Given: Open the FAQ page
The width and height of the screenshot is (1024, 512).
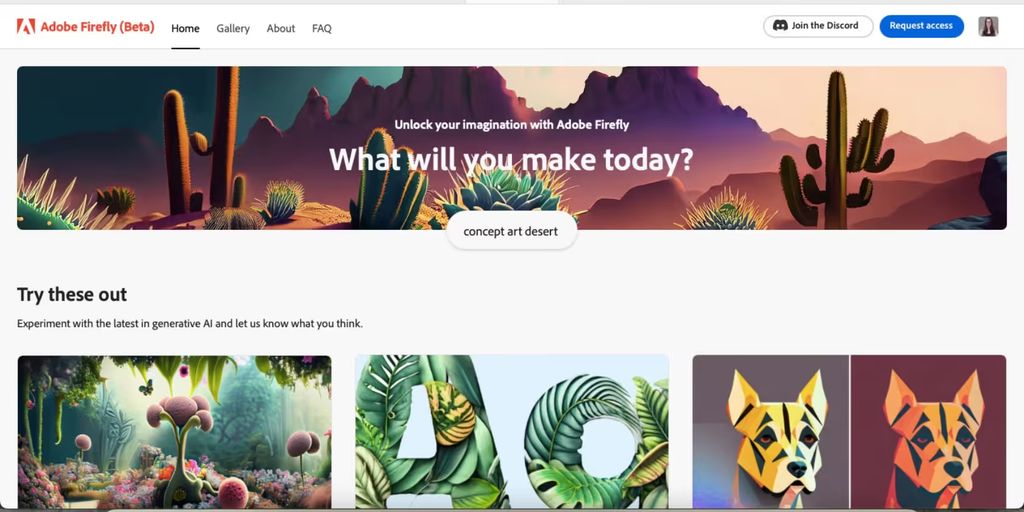Looking at the screenshot, I should pyautogui.click(x=321, y=28).
